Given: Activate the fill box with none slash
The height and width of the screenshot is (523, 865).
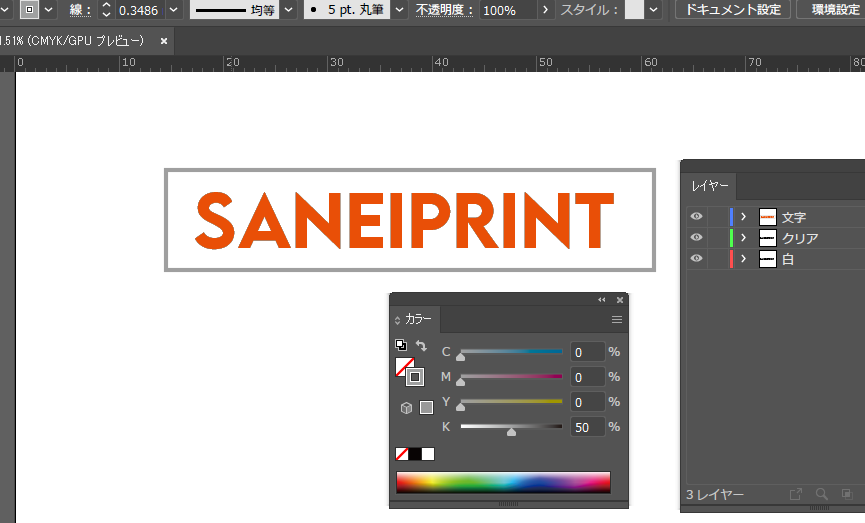Looking at the screenshot, I should pos(403,366).
